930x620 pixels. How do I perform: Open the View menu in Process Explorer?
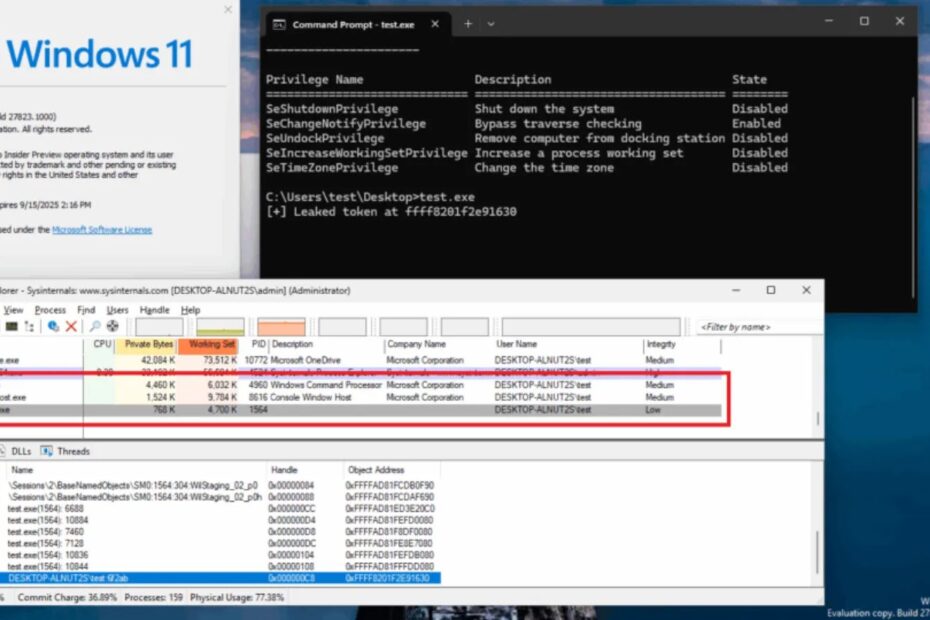point(13,310)
